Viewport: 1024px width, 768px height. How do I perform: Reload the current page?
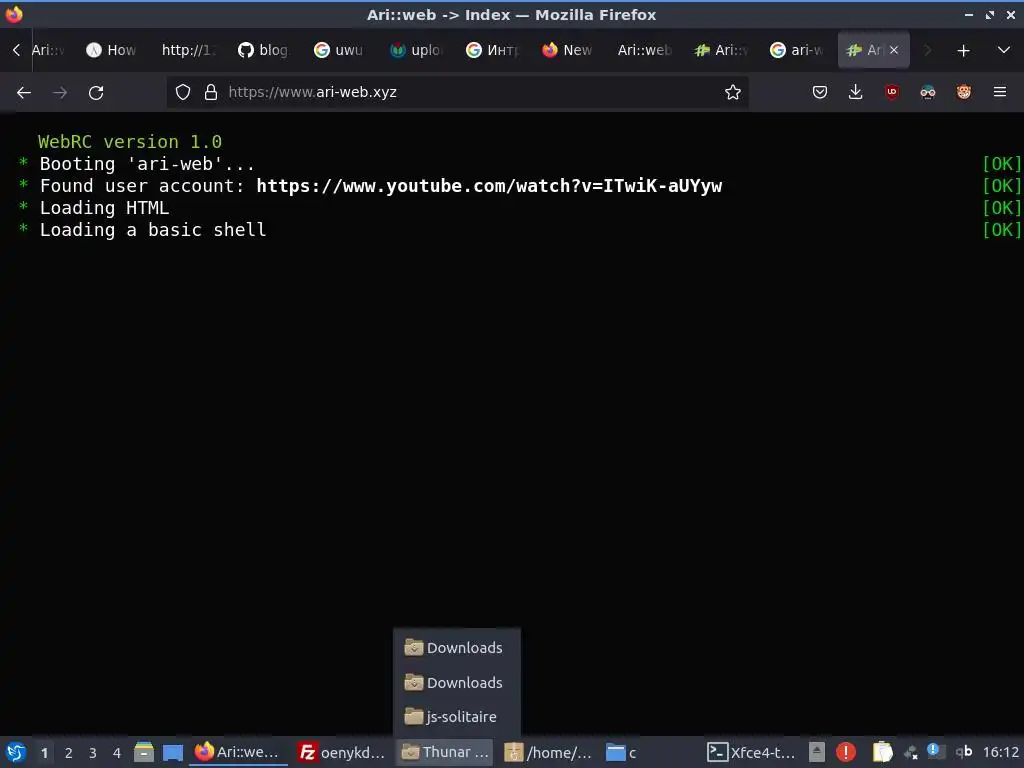point(96,93)
